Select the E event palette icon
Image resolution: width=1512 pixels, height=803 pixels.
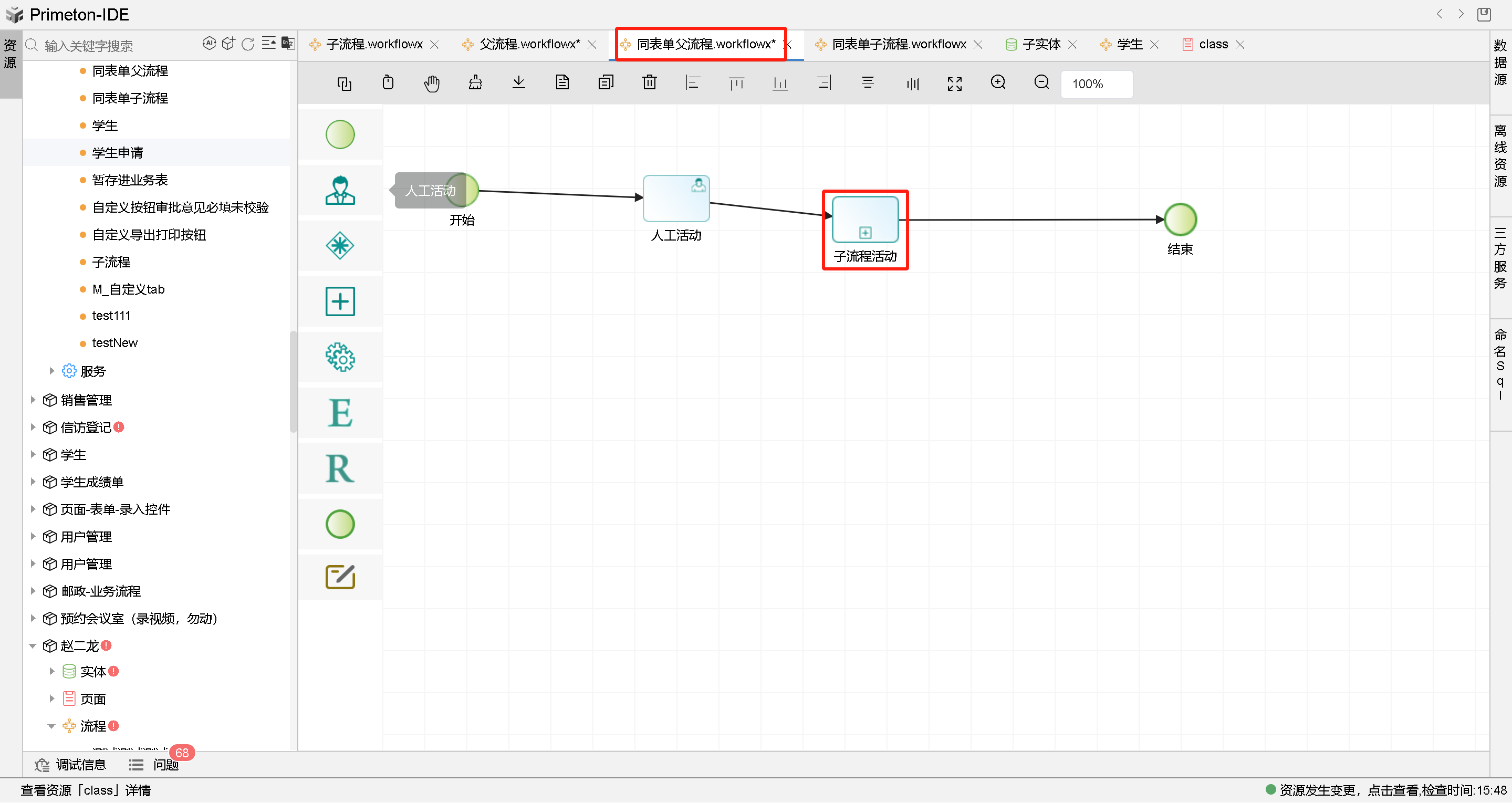(340, 413)
